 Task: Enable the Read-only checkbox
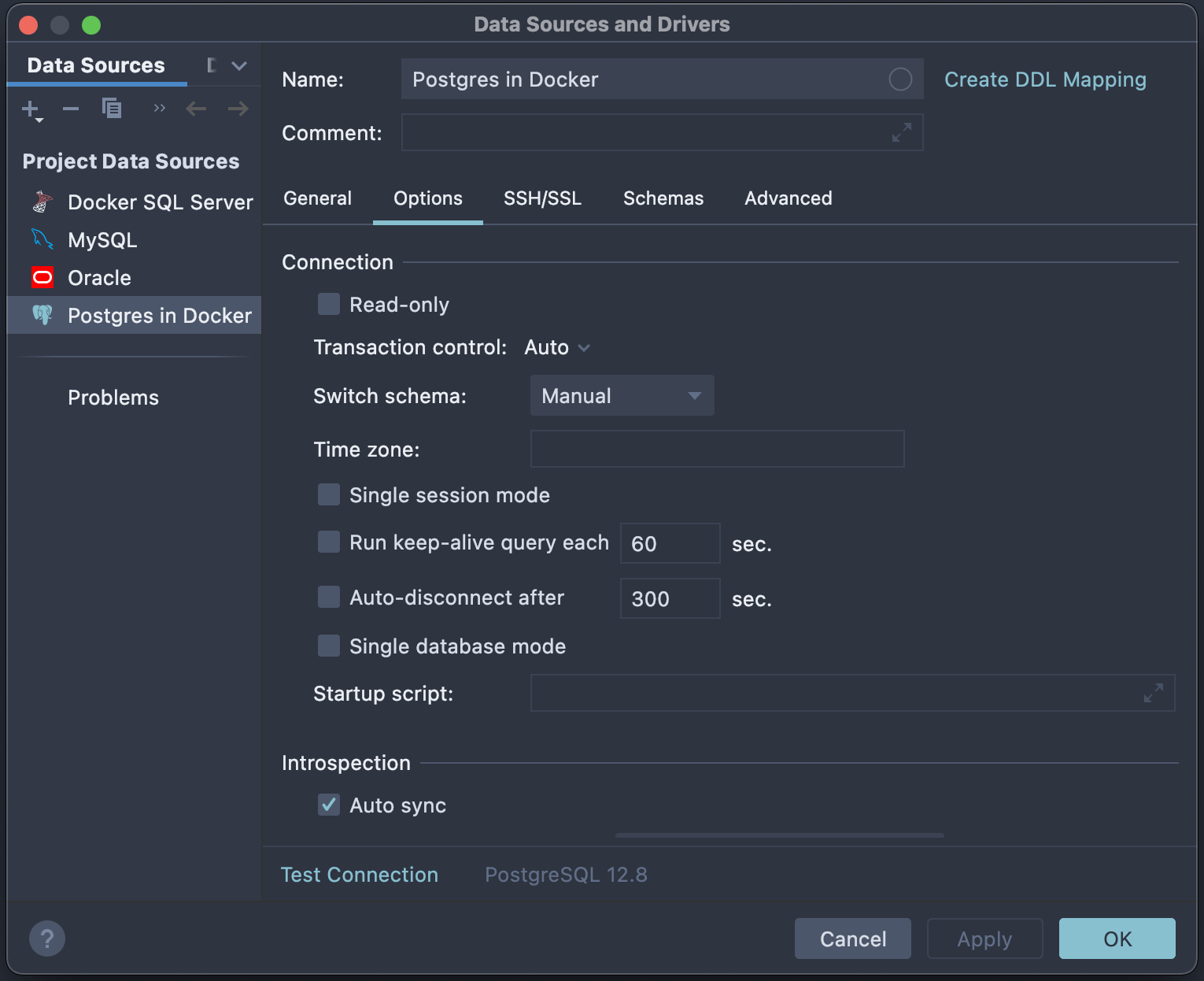[x=329, y=305]
